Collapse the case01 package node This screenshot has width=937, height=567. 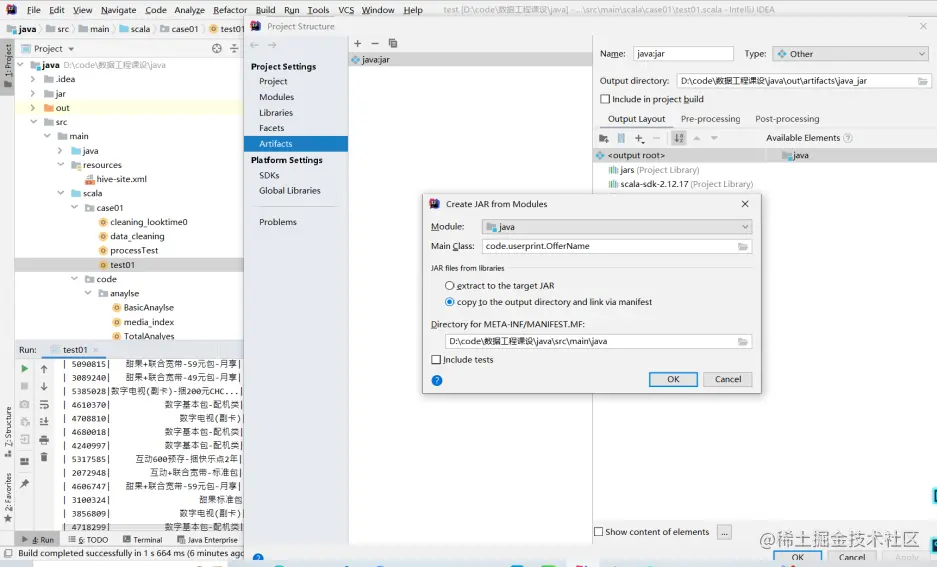coord(74,207)
